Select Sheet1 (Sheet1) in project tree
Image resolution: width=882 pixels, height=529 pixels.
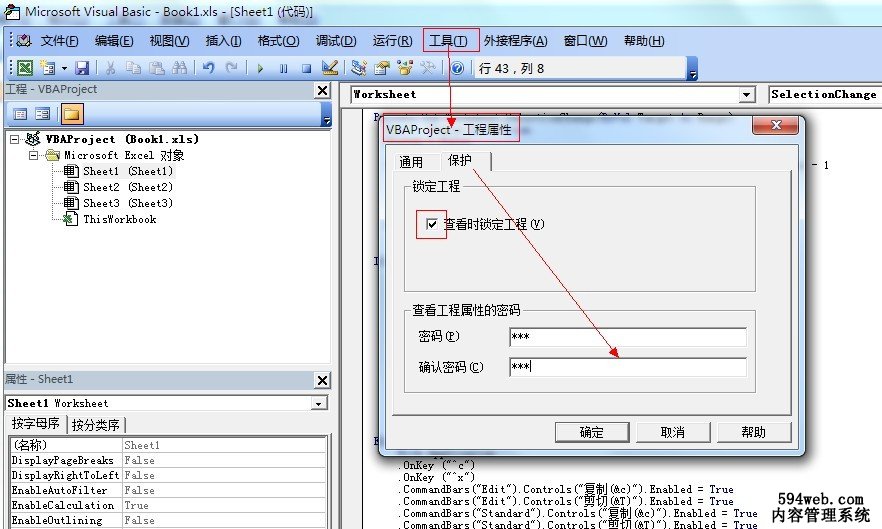point(128,171)
